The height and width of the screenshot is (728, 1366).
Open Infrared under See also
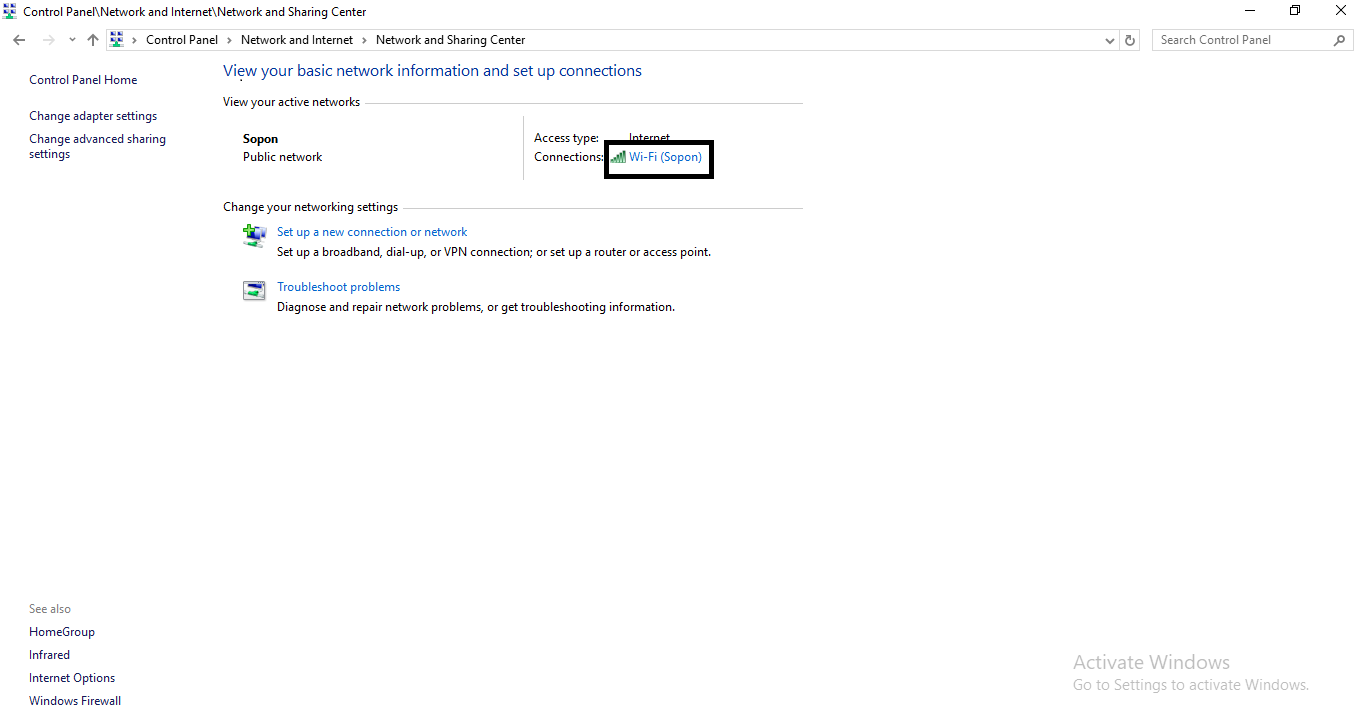tap(49, 655)
